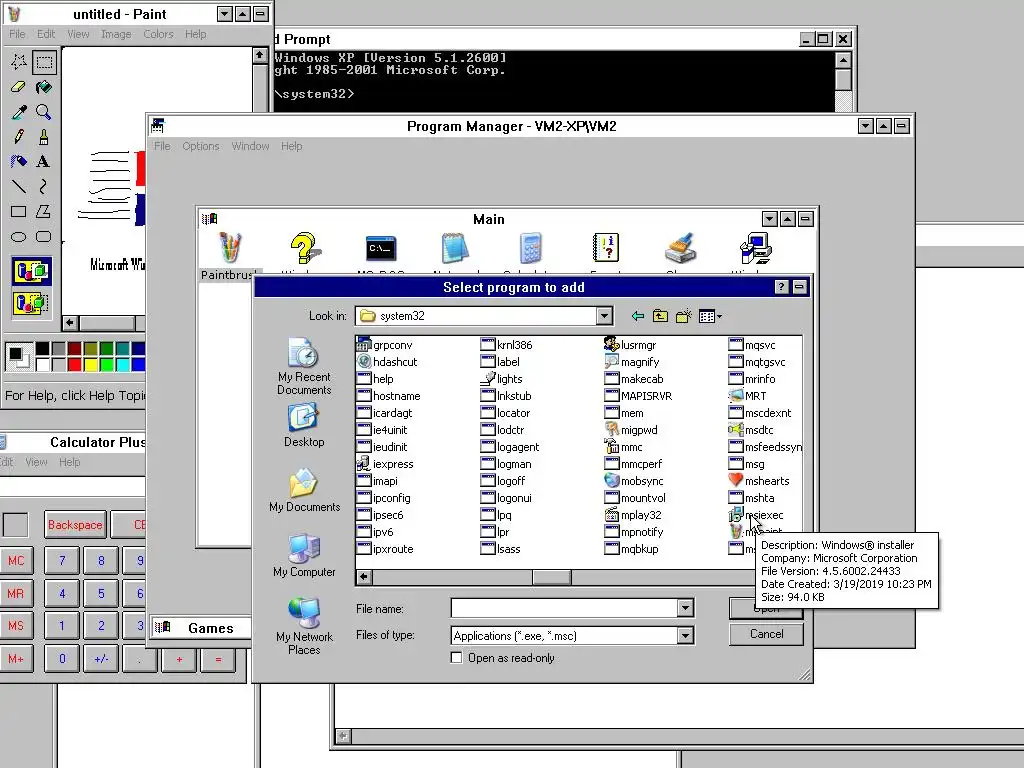
Task: Open Program Manager Window menu
Action: [x=250, y=146]
